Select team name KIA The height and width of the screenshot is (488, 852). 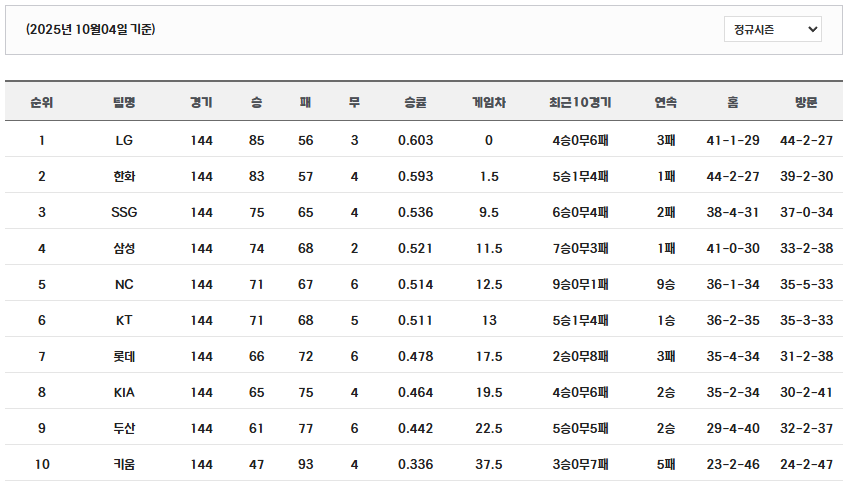click(124, 392)
